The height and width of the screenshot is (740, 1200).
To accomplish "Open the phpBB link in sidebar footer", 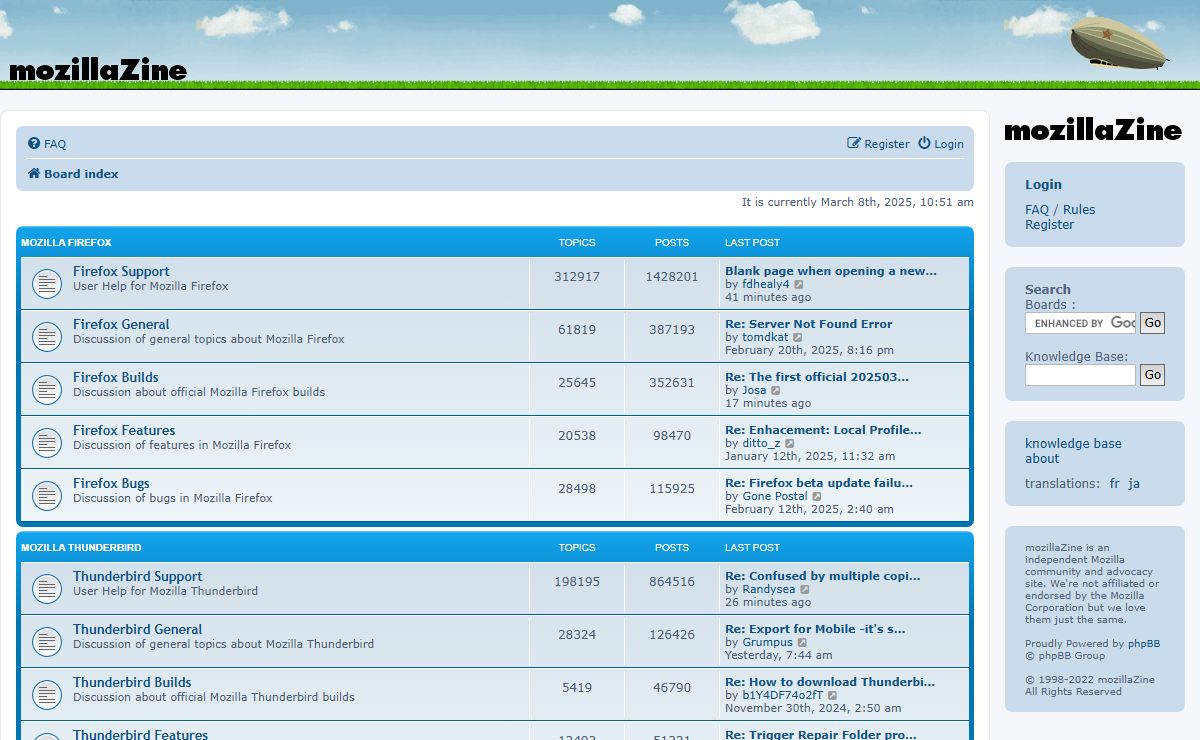I will tap(1144, 644).
